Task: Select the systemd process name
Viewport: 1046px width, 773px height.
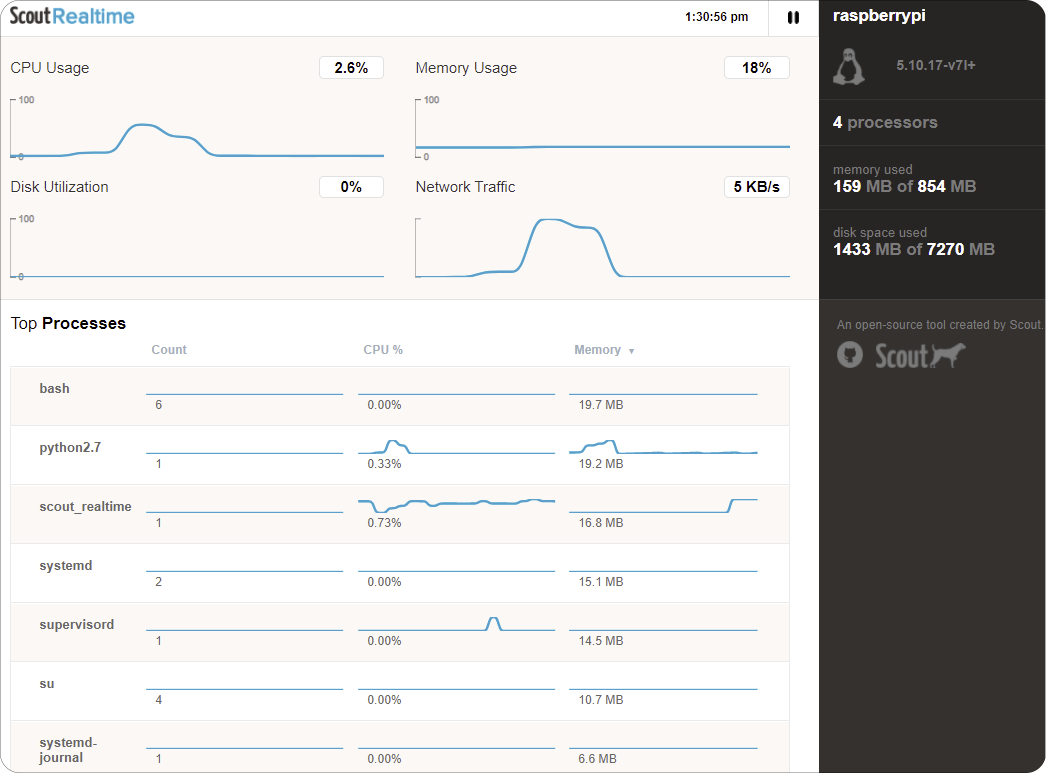Action: pos(65,566)
